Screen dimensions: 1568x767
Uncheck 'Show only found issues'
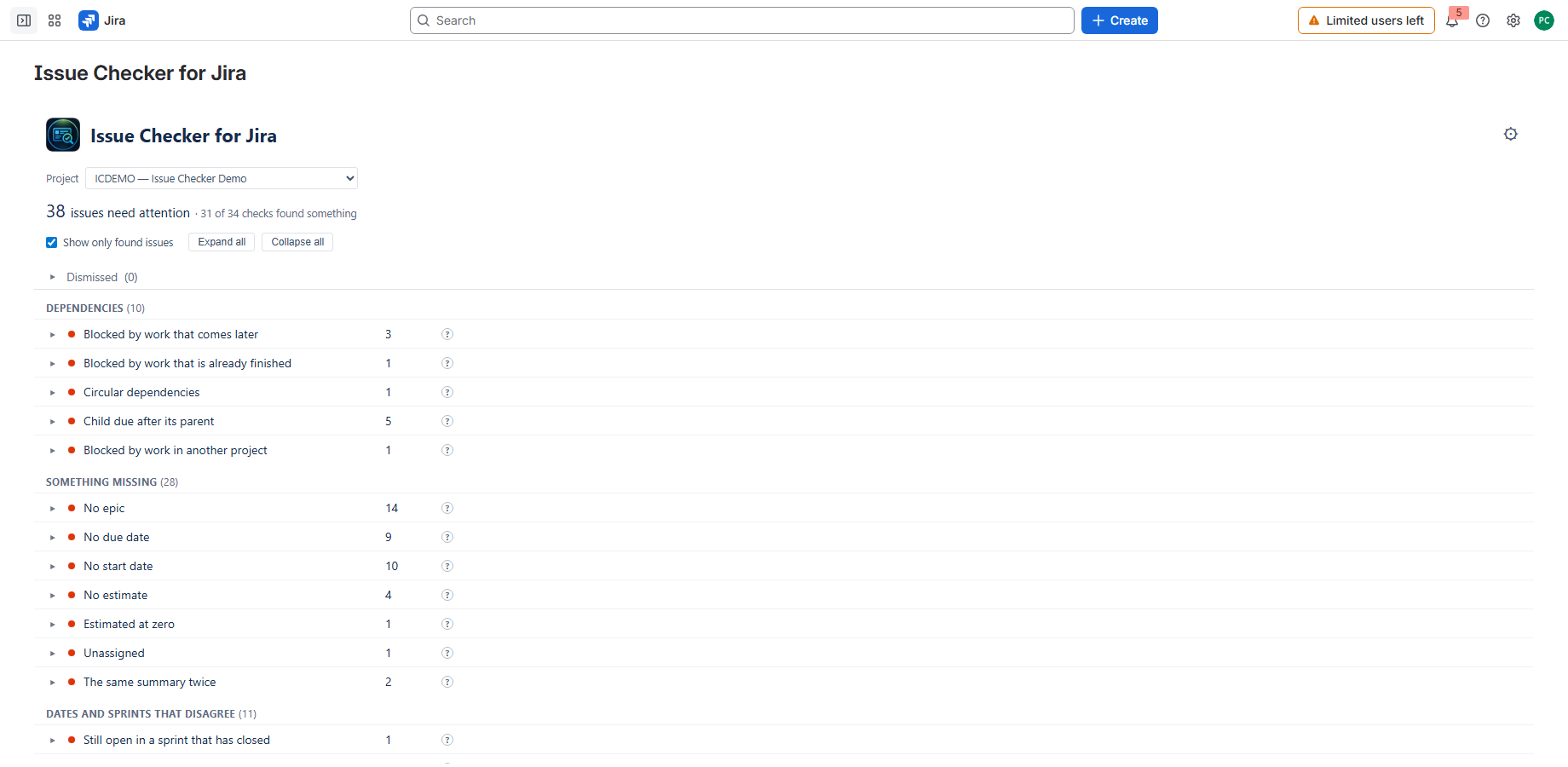pyautogui.click(x=52, y=243)
